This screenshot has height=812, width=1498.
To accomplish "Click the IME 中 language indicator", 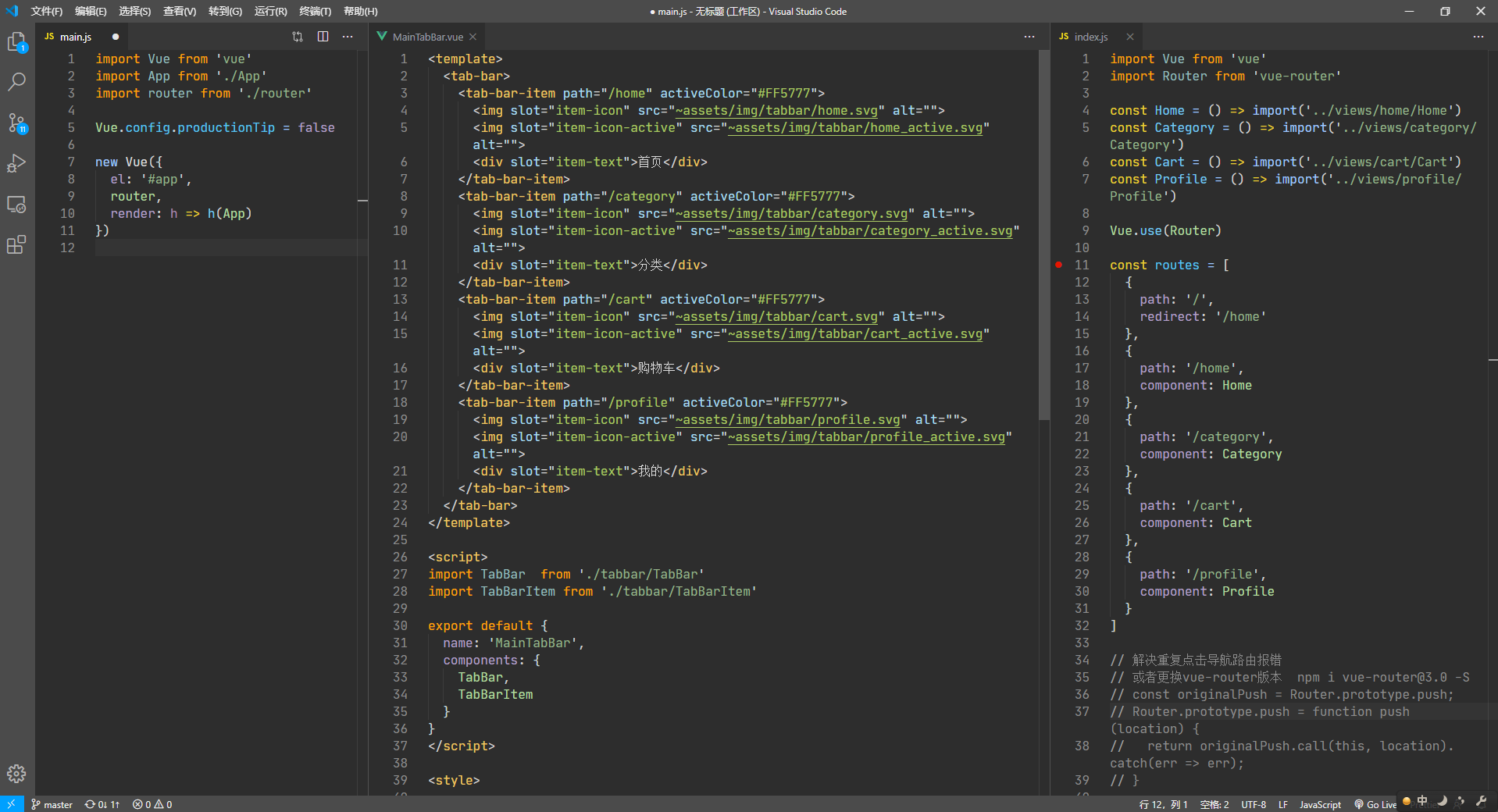I will pos(1422,801).
